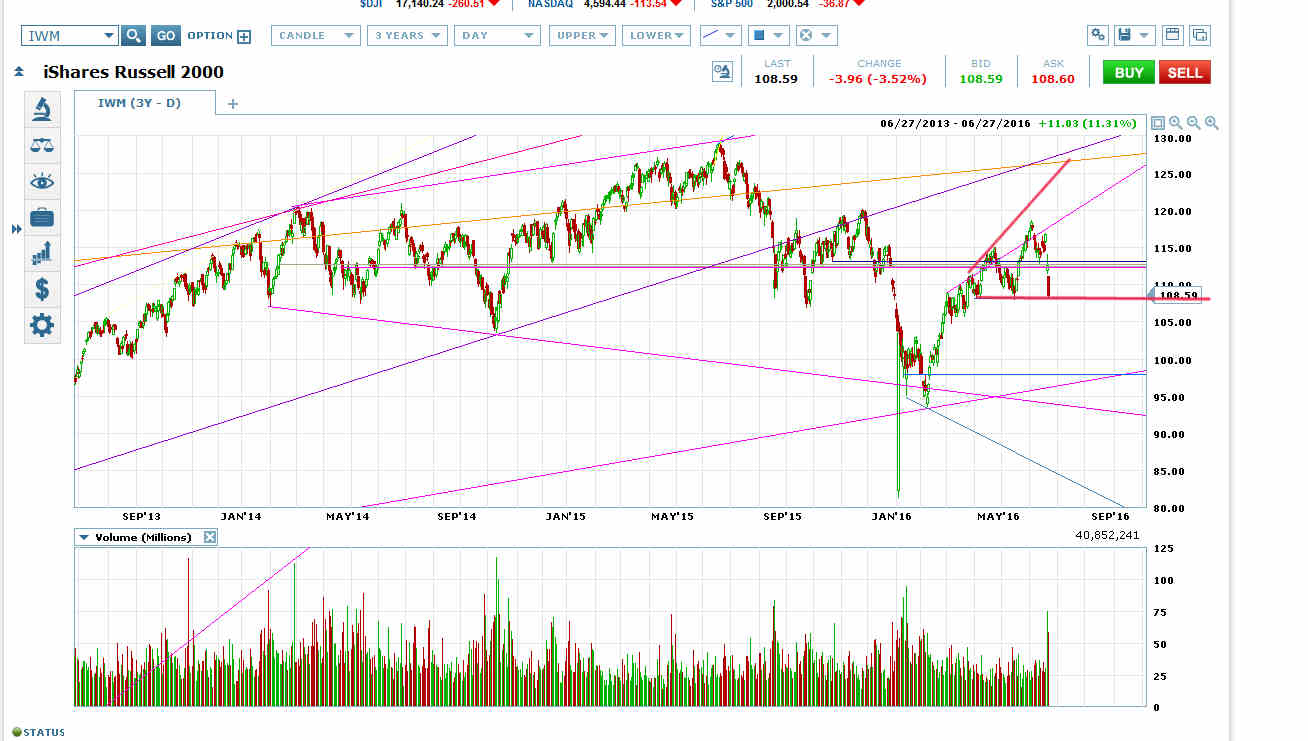Click the date range 06/27/2013 - 06/27/2016
The width and height of the screenshot is (1308, 741).
(954, 123)
